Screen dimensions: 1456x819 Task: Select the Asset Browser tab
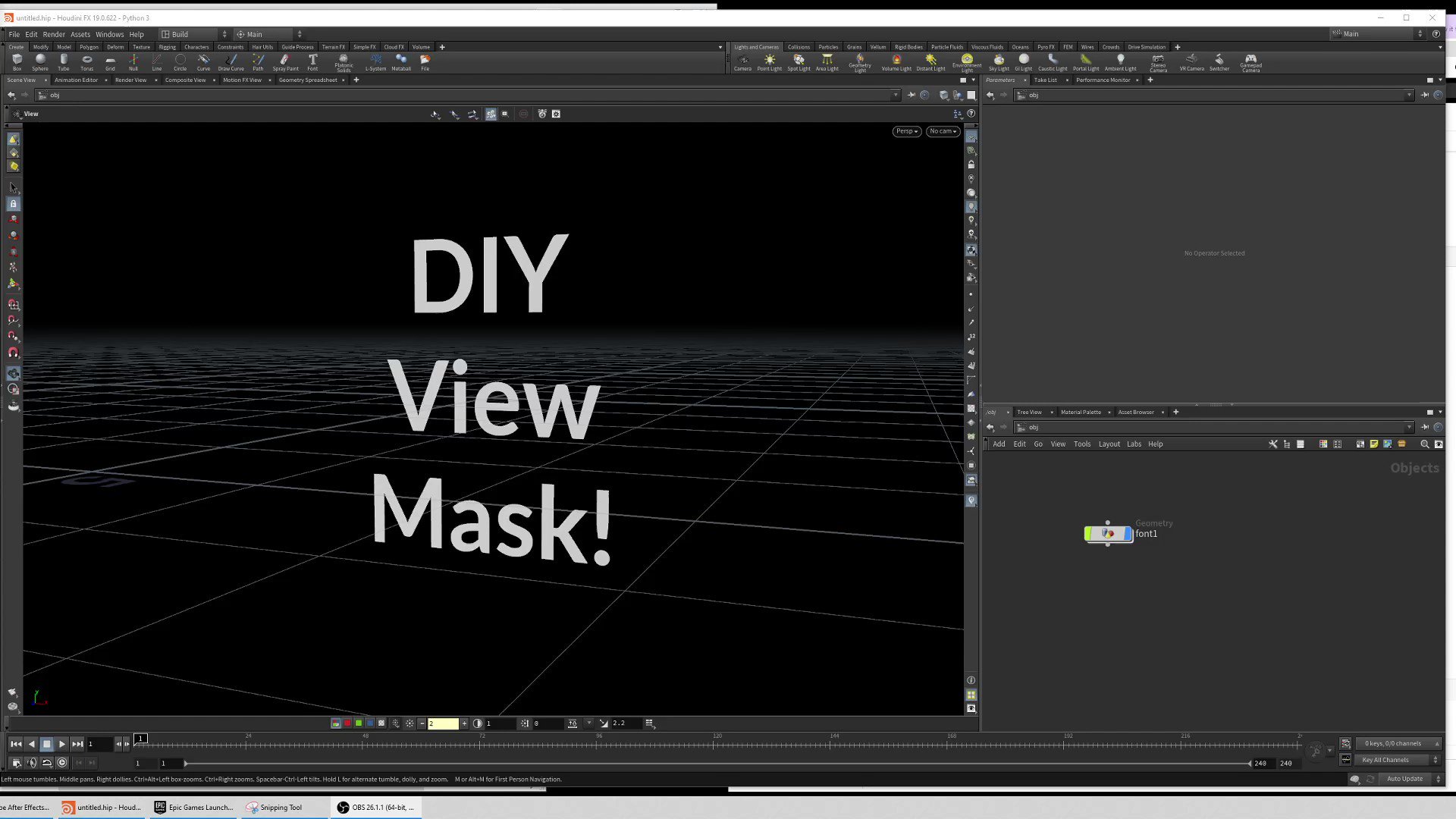(x=1135, y=411)
